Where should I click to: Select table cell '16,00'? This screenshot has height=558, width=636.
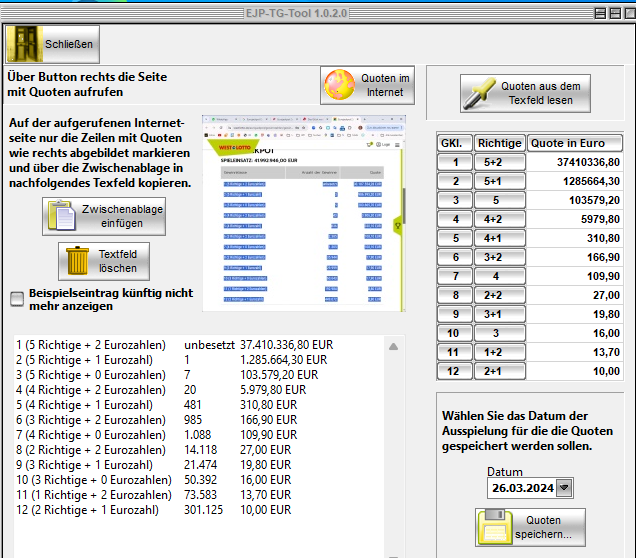click(x=575, y=333)
